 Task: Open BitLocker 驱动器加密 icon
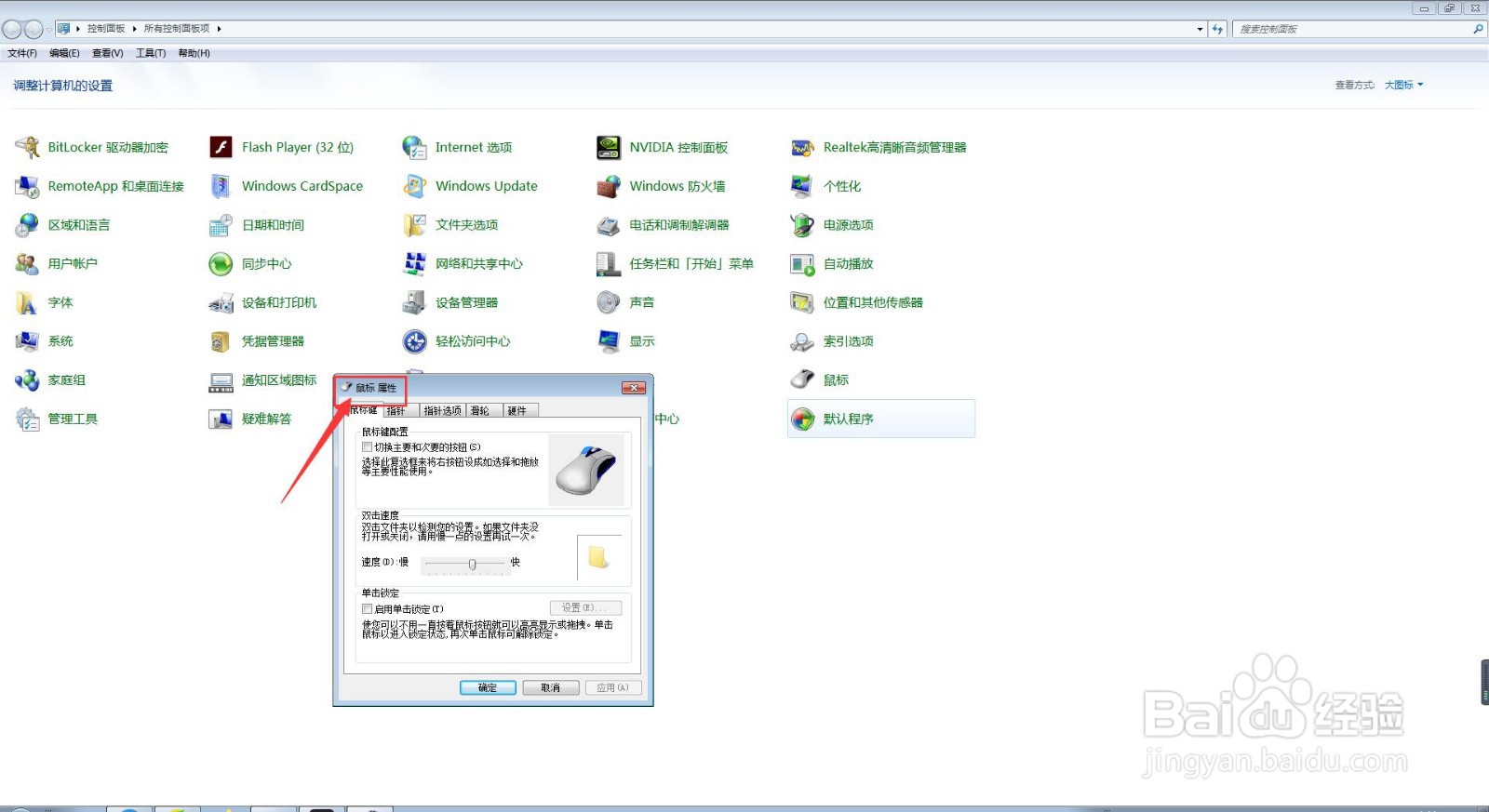click(28, 147)
